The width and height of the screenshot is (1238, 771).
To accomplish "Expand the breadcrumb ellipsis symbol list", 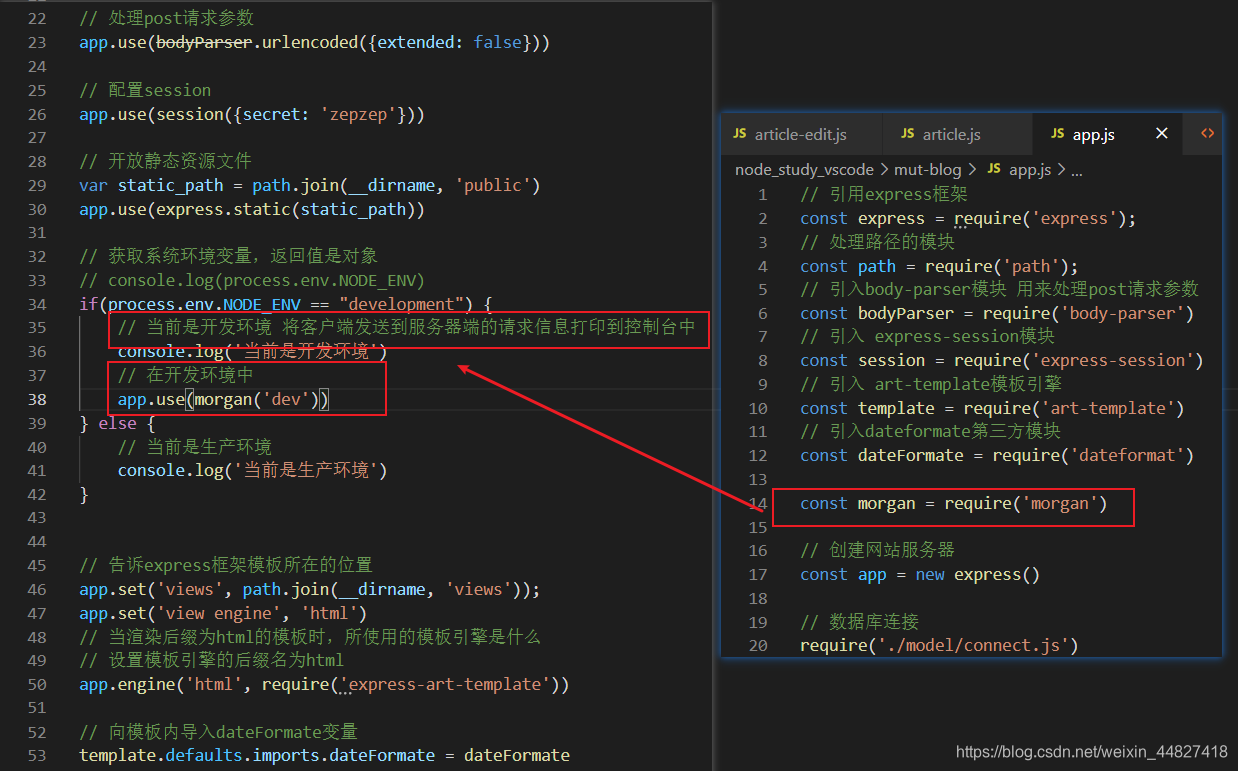I will pos(1077,171).
